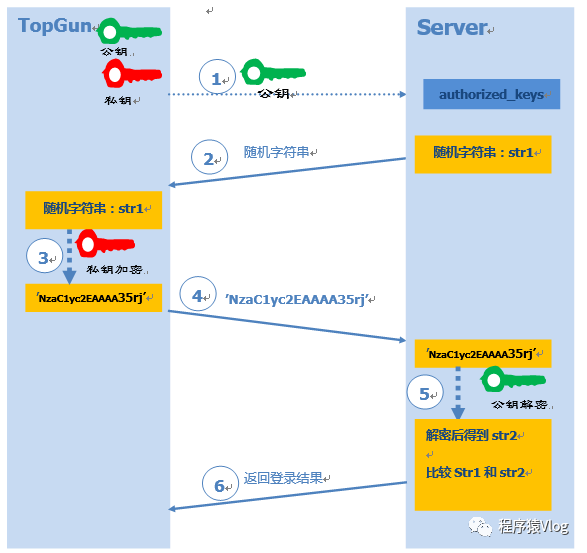Click the step 1 circle
The width and height of the screenshot is (587, 553).
217,78
